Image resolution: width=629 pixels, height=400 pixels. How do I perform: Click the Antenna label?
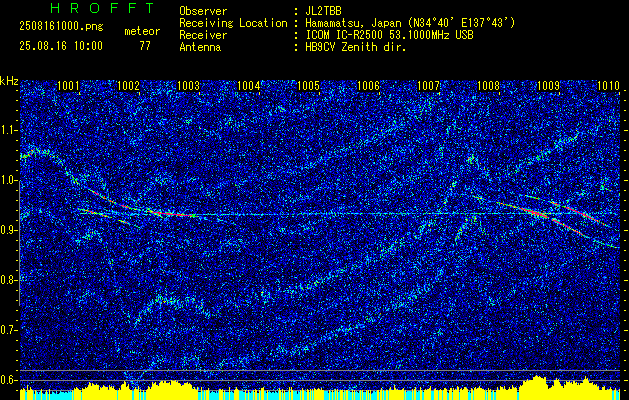tap(200, 47)
